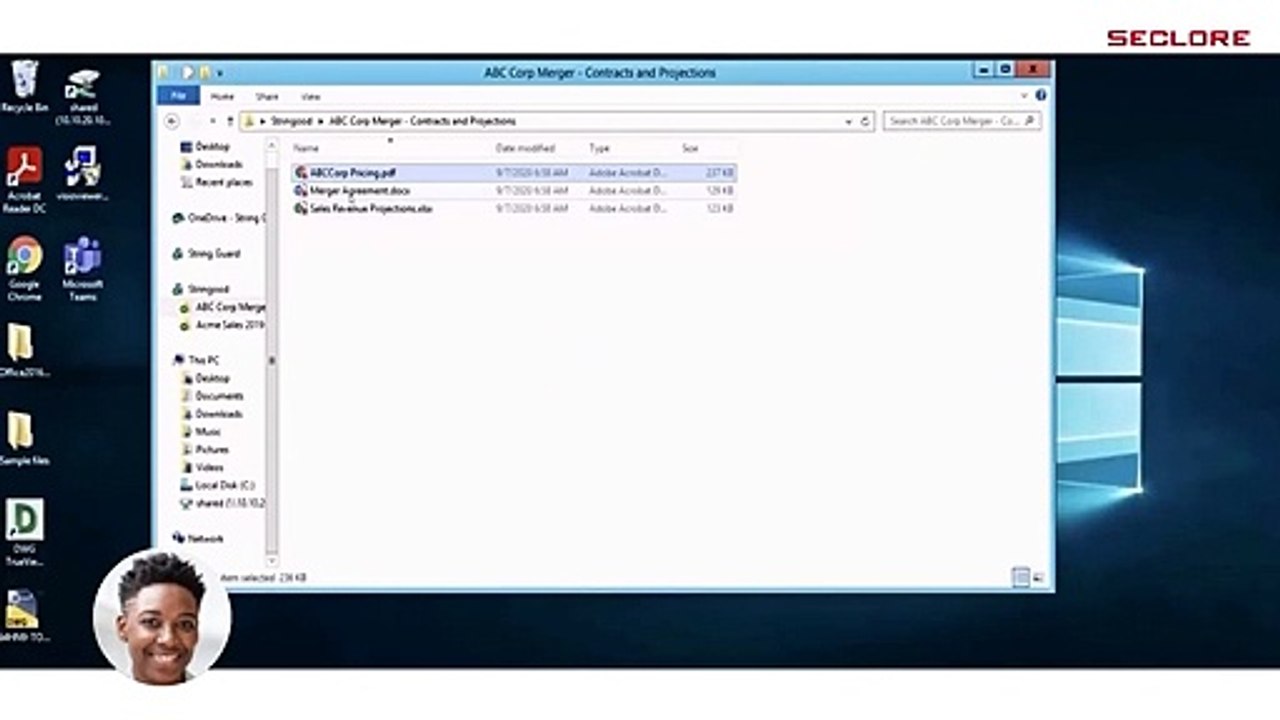
Task: Select the Merger Agreement.docx file
Action: [x=515, y=190]
